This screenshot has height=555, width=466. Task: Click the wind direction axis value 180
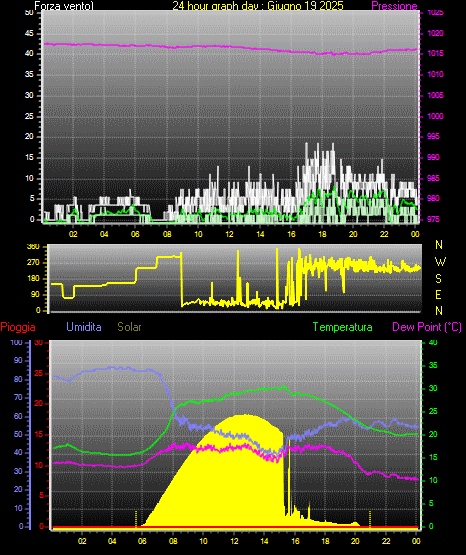(34, 279)
